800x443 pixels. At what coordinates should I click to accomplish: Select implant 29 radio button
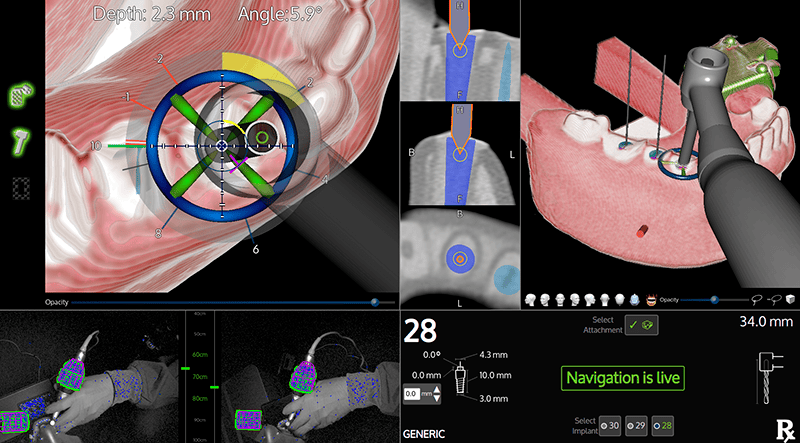tap(637, 426)
